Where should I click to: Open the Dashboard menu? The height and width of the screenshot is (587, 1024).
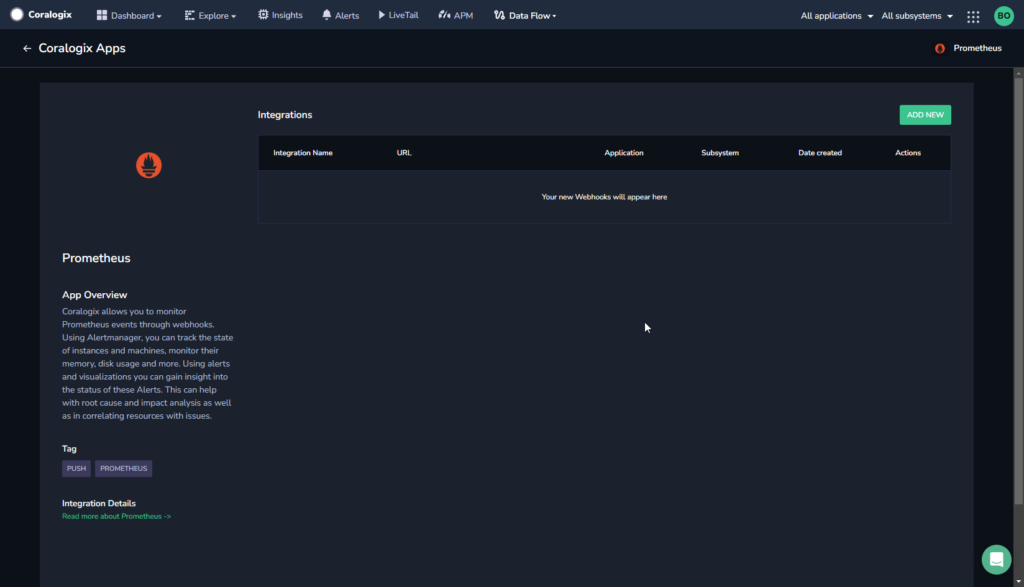(x=129, y=16)
